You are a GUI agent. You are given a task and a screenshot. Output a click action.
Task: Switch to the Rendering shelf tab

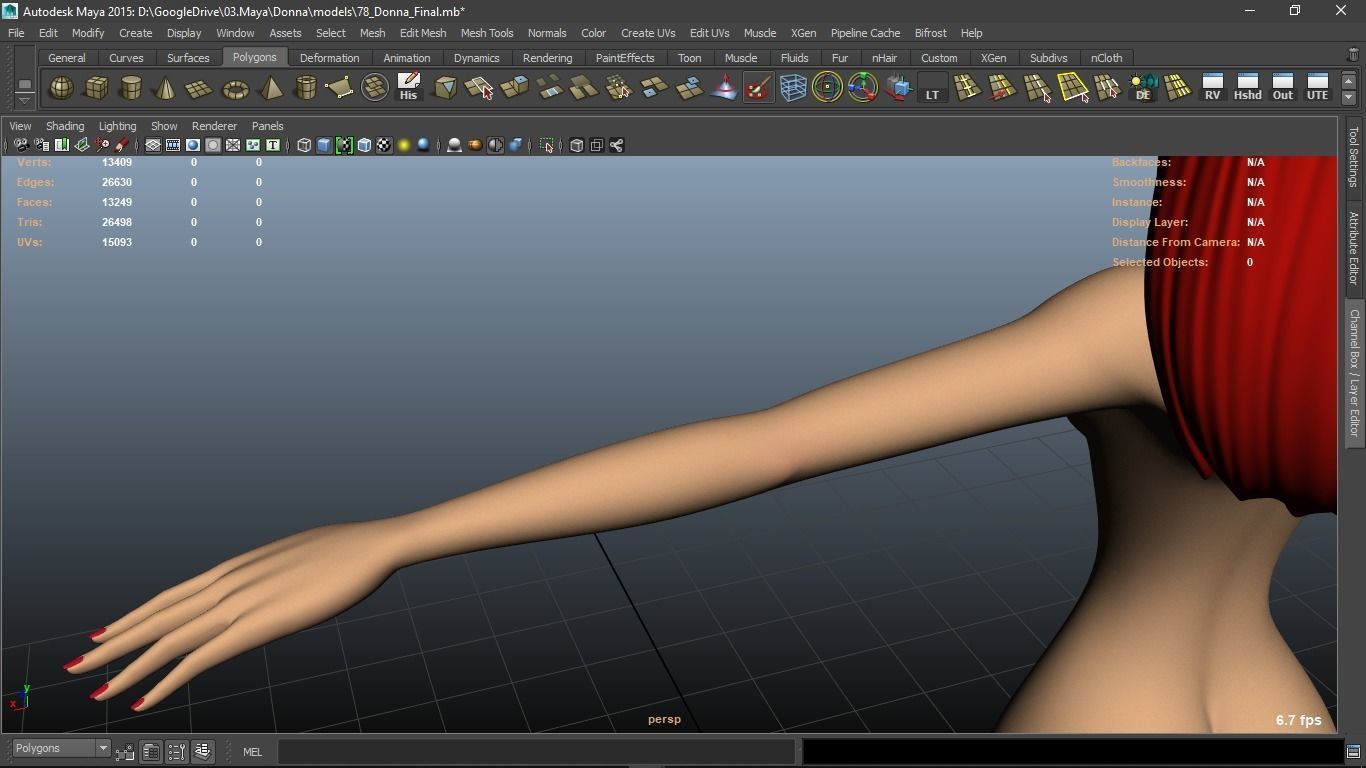tap(547, 58)
